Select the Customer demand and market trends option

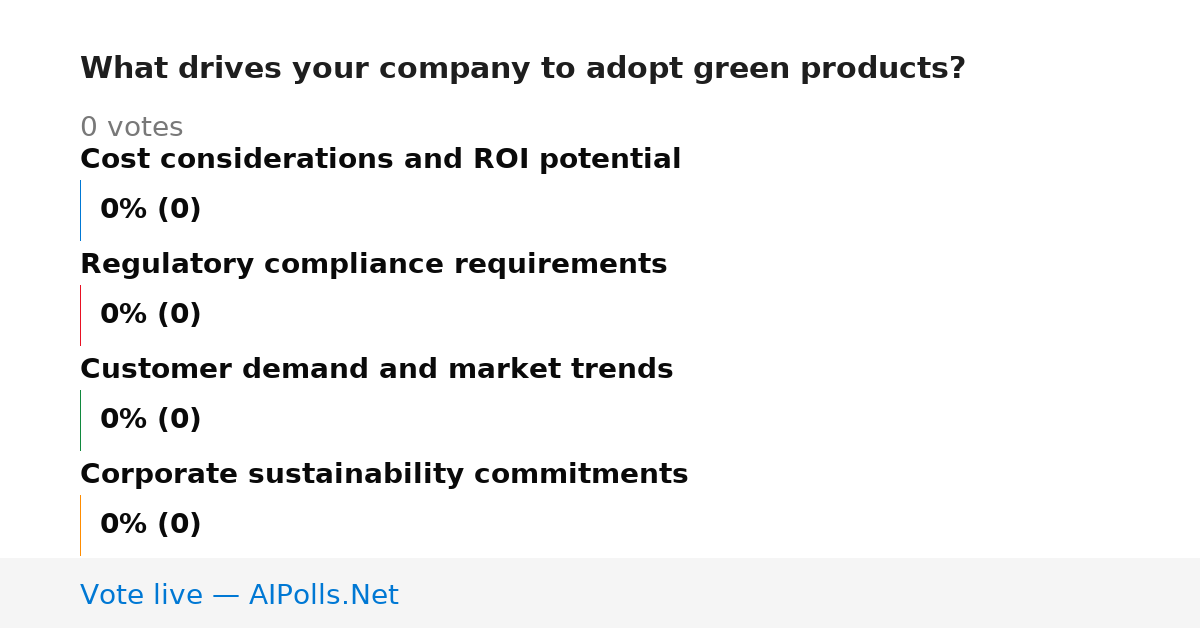[376, 370]
